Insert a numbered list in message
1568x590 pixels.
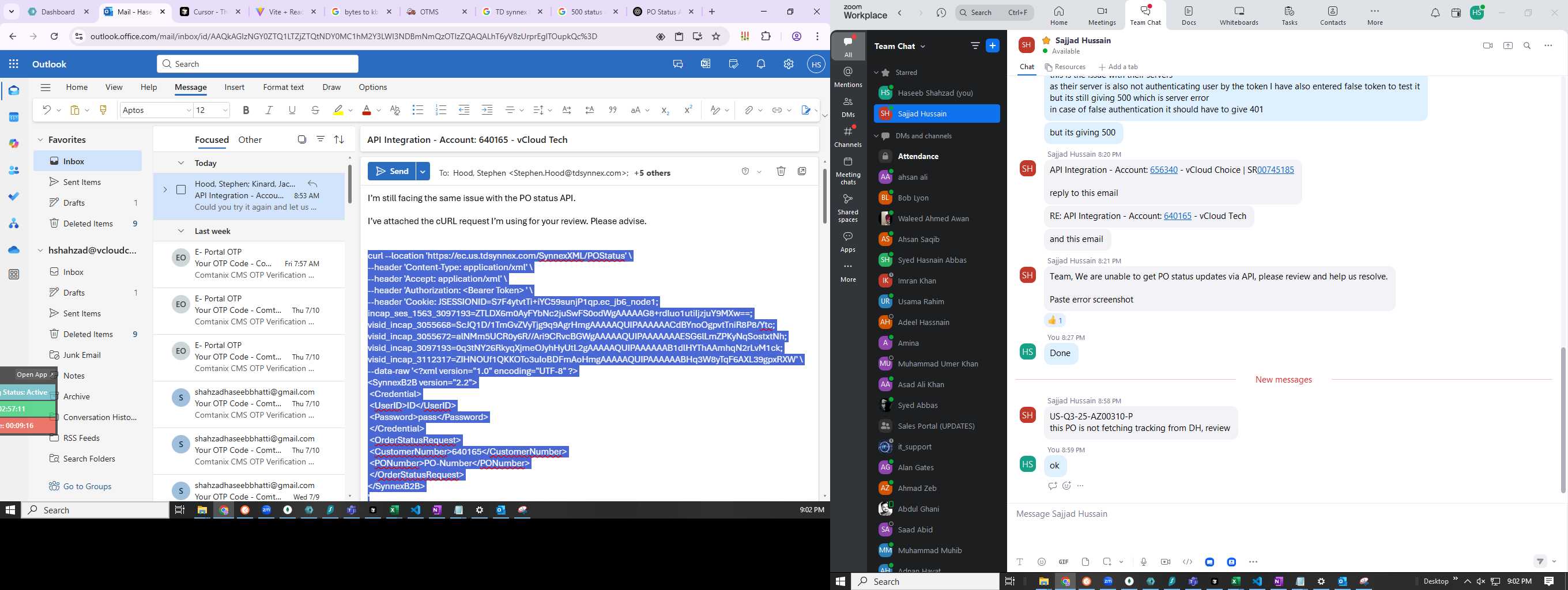coord(440,110)
